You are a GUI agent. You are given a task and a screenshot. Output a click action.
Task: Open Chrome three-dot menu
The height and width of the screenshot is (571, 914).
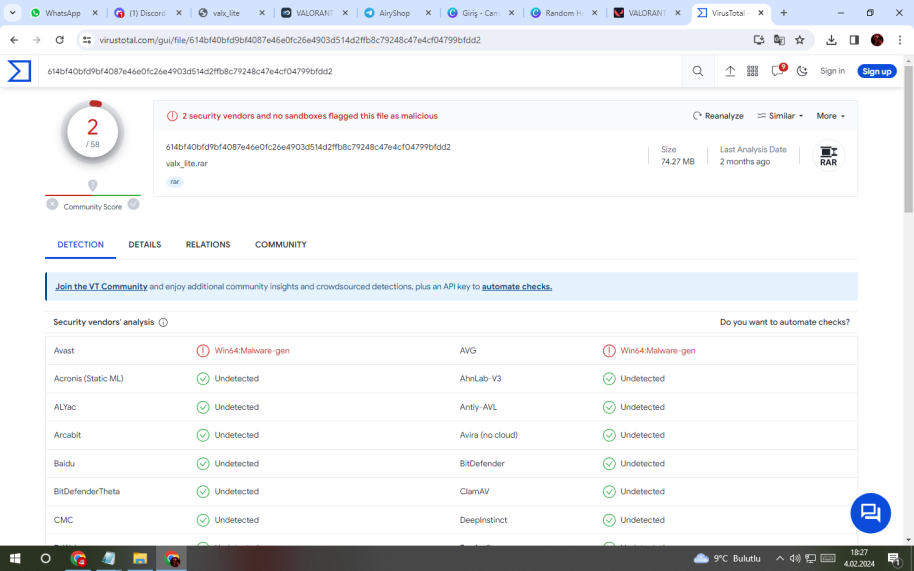point(899,40)
